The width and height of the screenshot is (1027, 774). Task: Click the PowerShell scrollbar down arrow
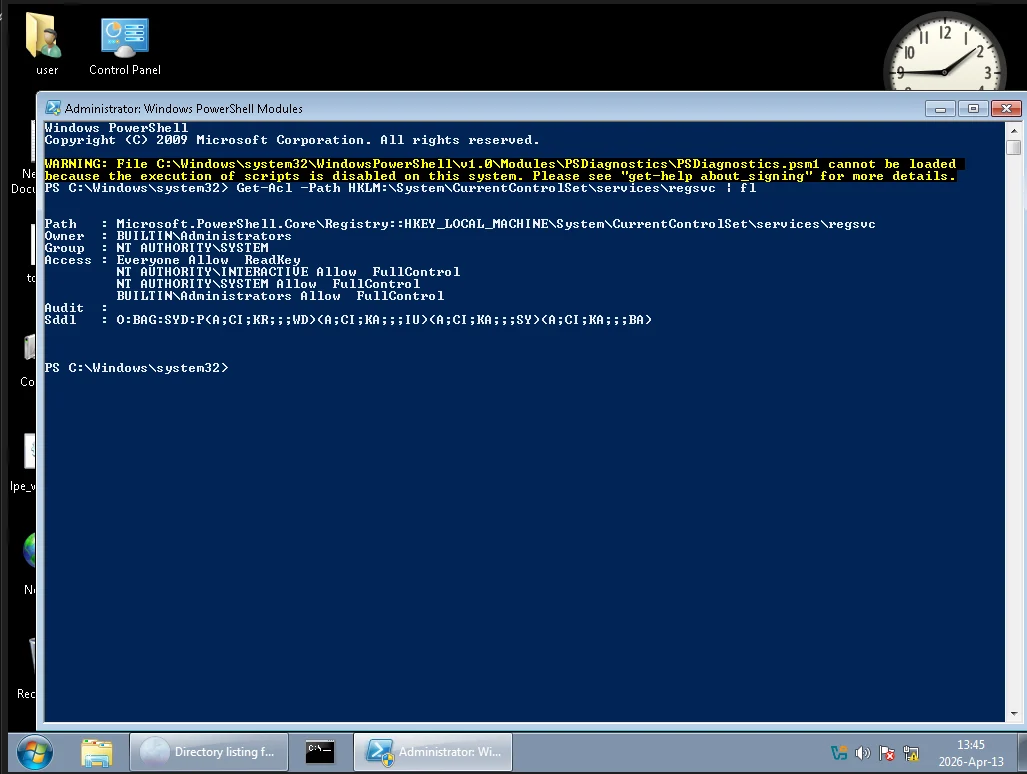pos(1013,714)
